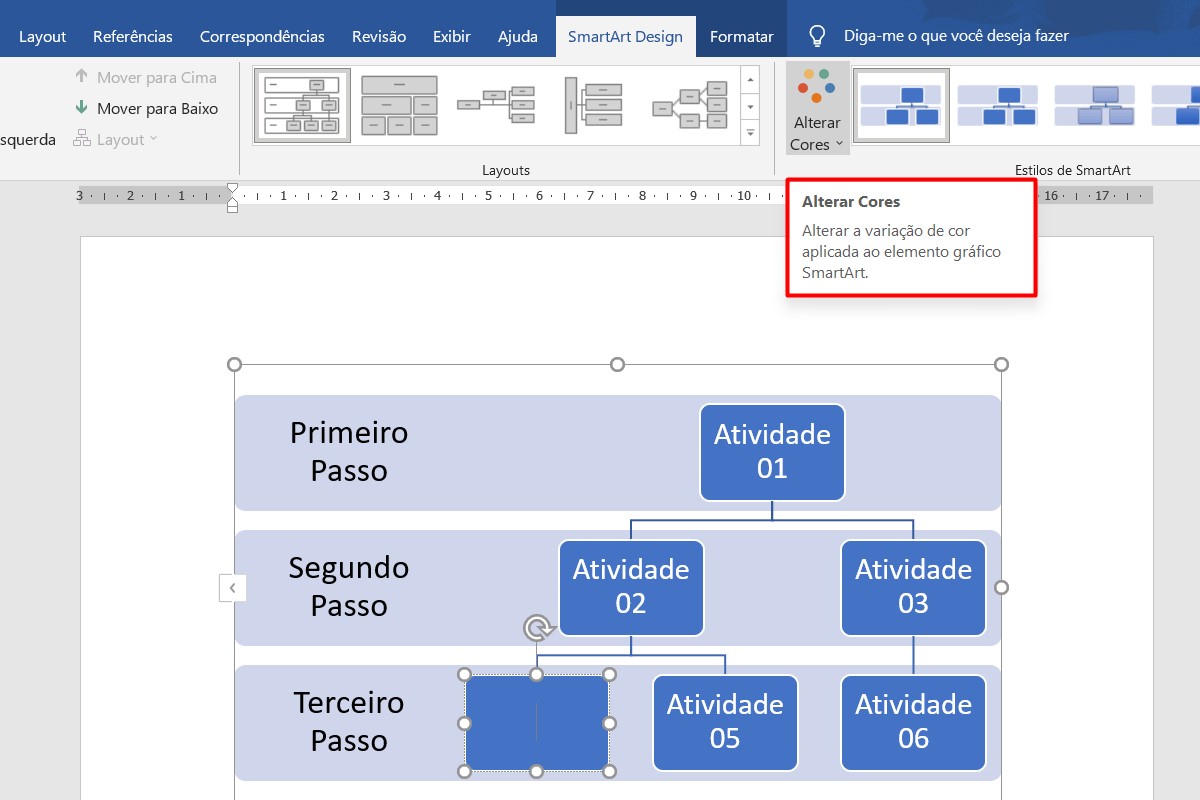Viewport: 1200px width, 800px height.
Task: Click the lightbulb Tell Me icon
Action: (817, 36)
